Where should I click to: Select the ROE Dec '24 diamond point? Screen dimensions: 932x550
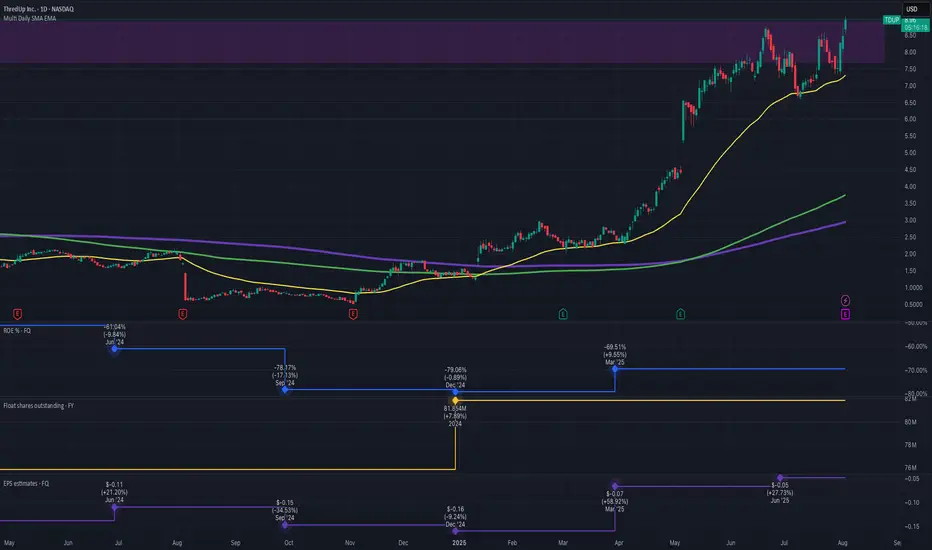(x=455, y=392)
